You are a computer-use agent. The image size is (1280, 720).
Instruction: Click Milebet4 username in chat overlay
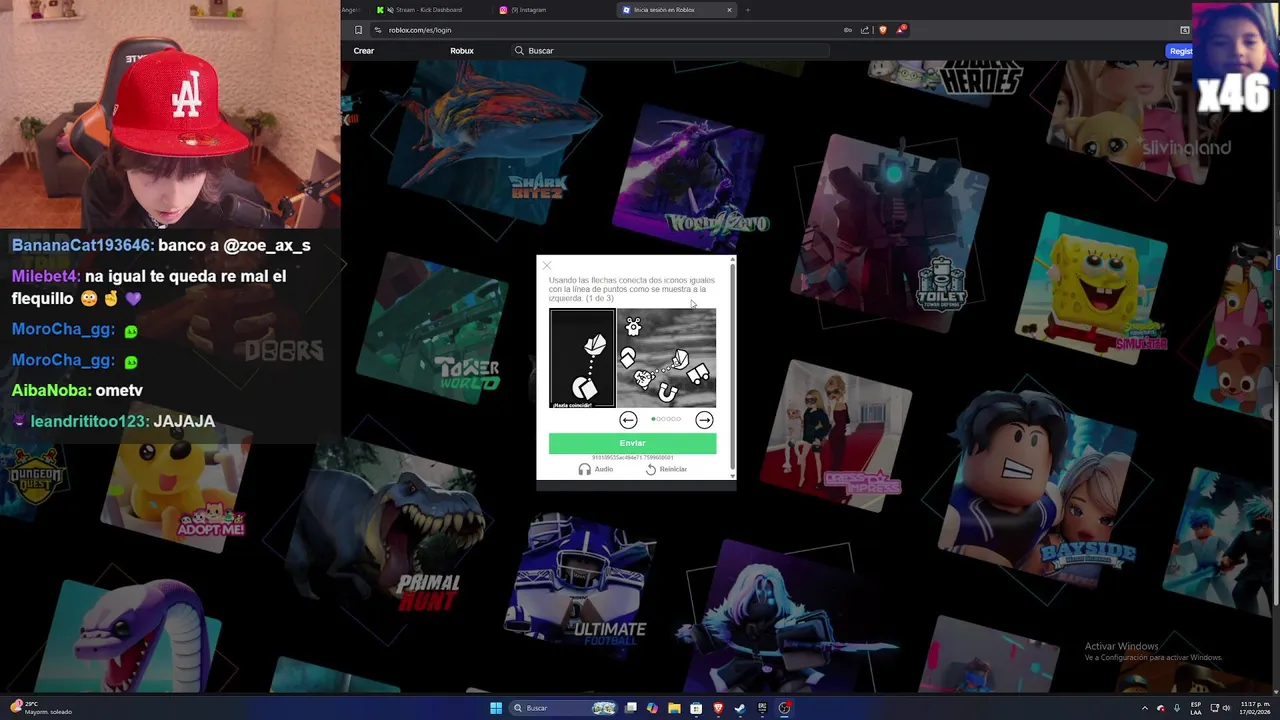[x=45, y=276]
